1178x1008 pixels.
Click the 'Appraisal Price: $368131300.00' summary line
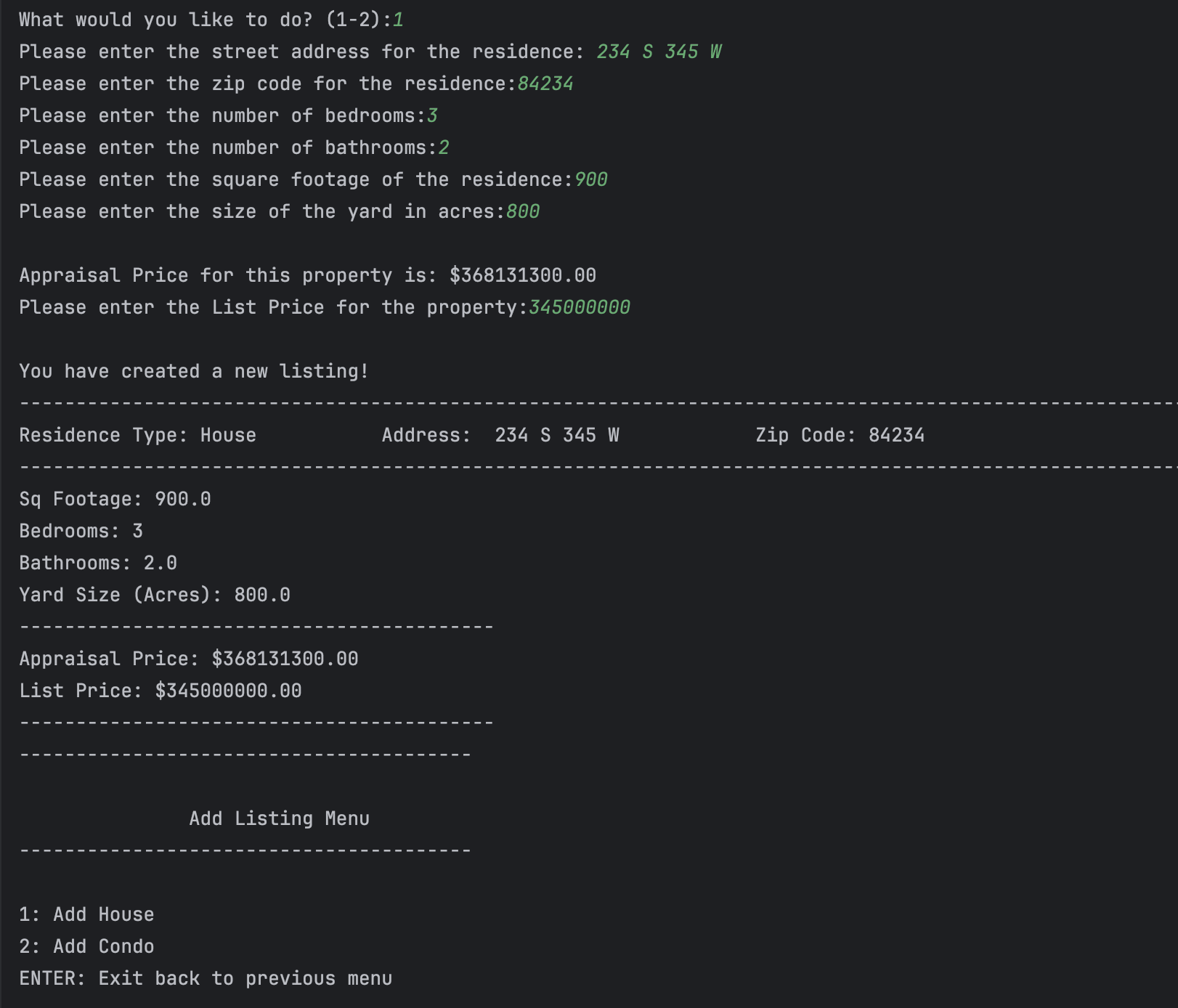point(189,659)
